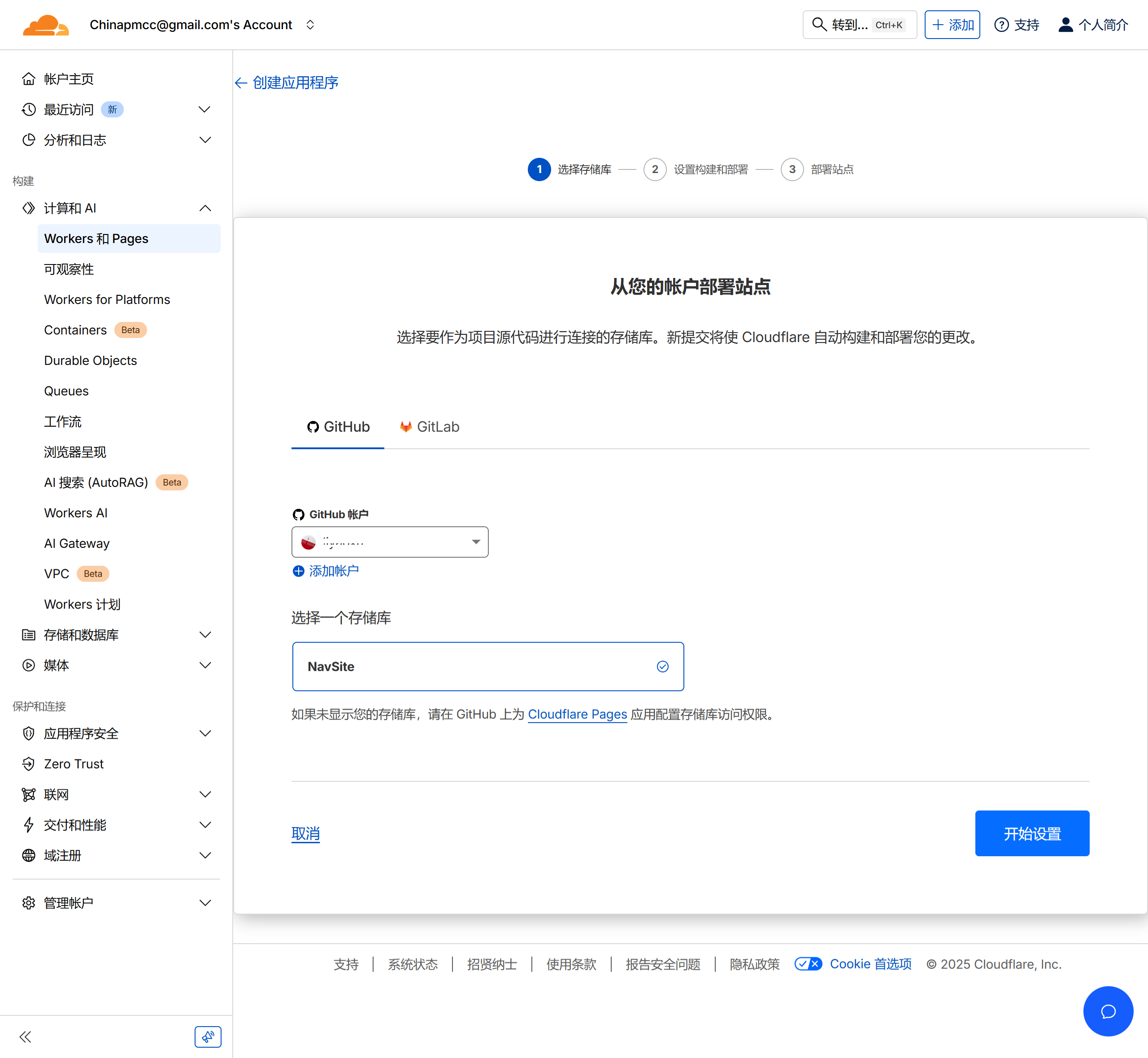Expand the 存储和数据库 section

(204, 634)
